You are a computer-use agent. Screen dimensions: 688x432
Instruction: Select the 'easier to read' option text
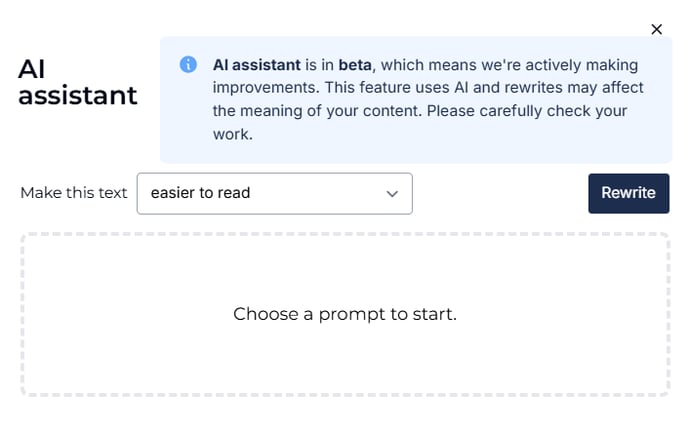[x=201, y=193]
